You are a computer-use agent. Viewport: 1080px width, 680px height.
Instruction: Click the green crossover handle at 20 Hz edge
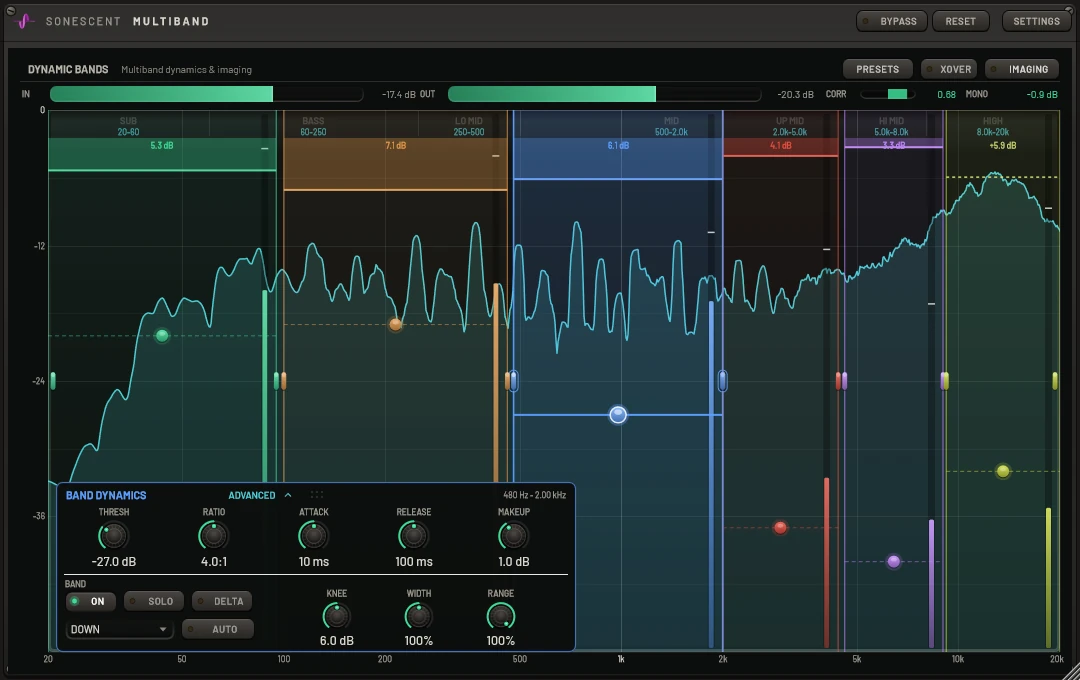pos(53,380)
